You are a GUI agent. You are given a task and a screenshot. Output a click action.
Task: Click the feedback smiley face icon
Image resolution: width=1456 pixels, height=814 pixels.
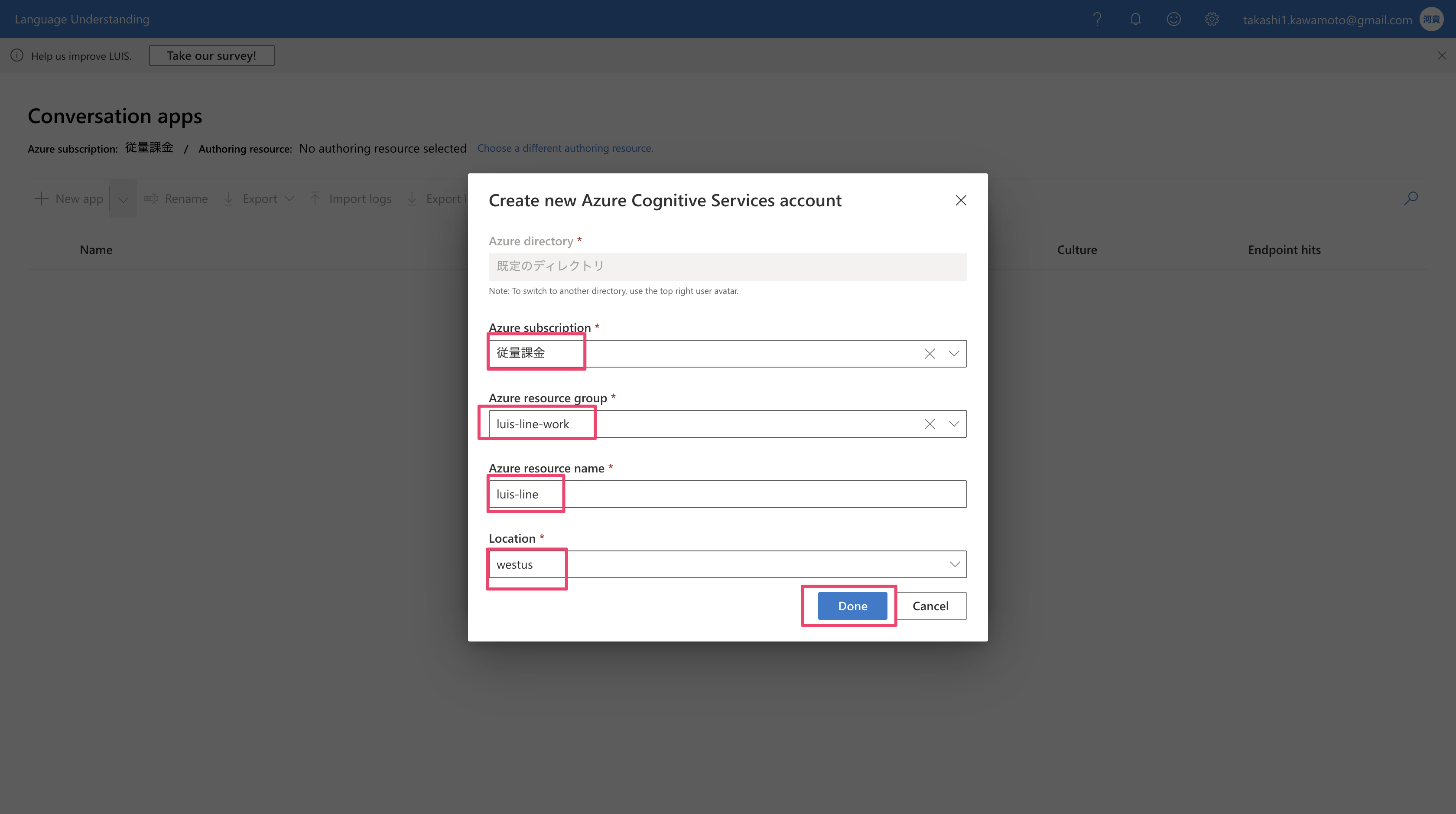coord(1174,19)
